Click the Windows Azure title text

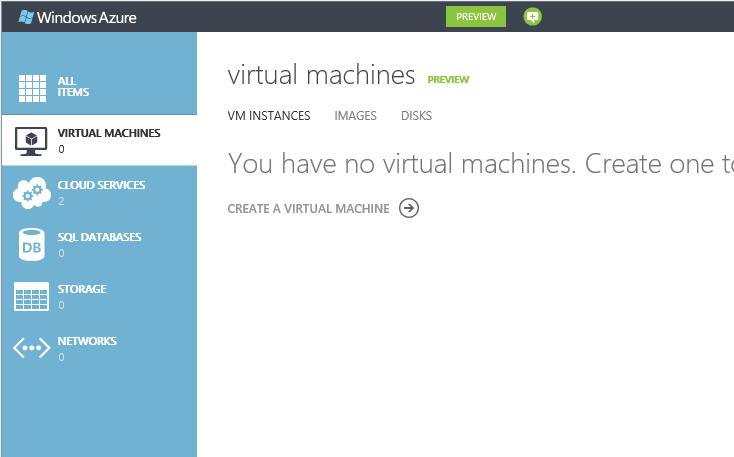click(87, 18)
